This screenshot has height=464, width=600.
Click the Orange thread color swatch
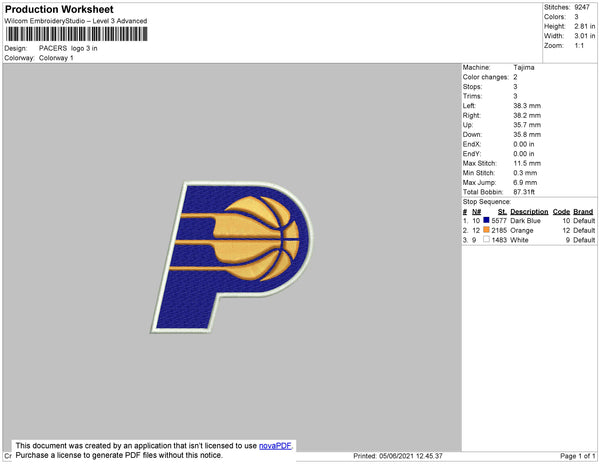[x=486, y=230]
